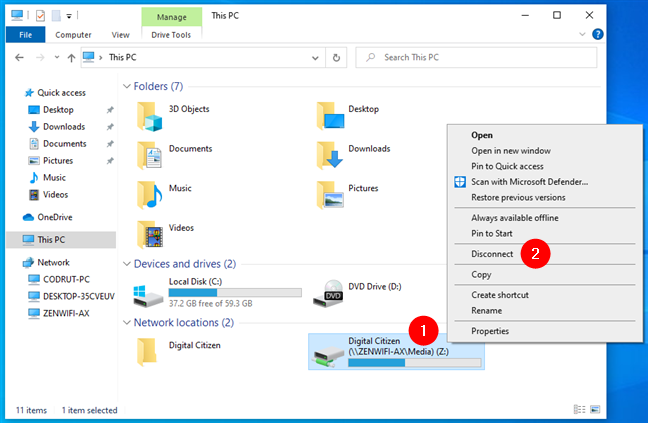Collapse the Folders (7) group
This screenshot has width=648, height=423.
pos(126,86)
